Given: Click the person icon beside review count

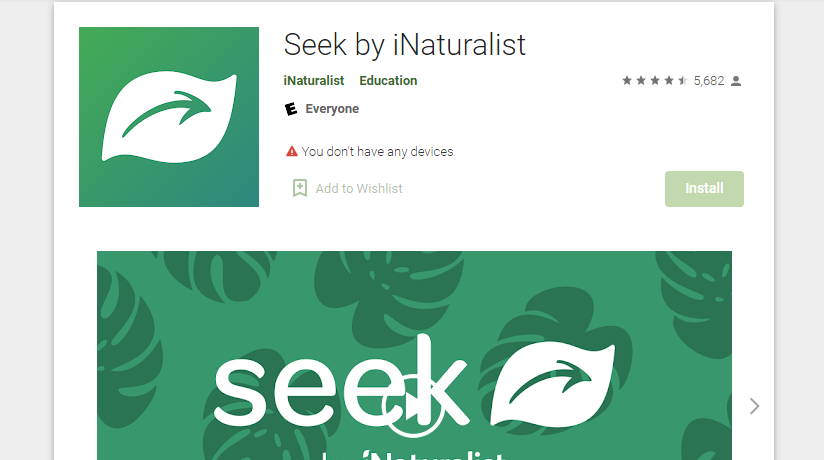Looking at the screenshot, I should (736, 81).
